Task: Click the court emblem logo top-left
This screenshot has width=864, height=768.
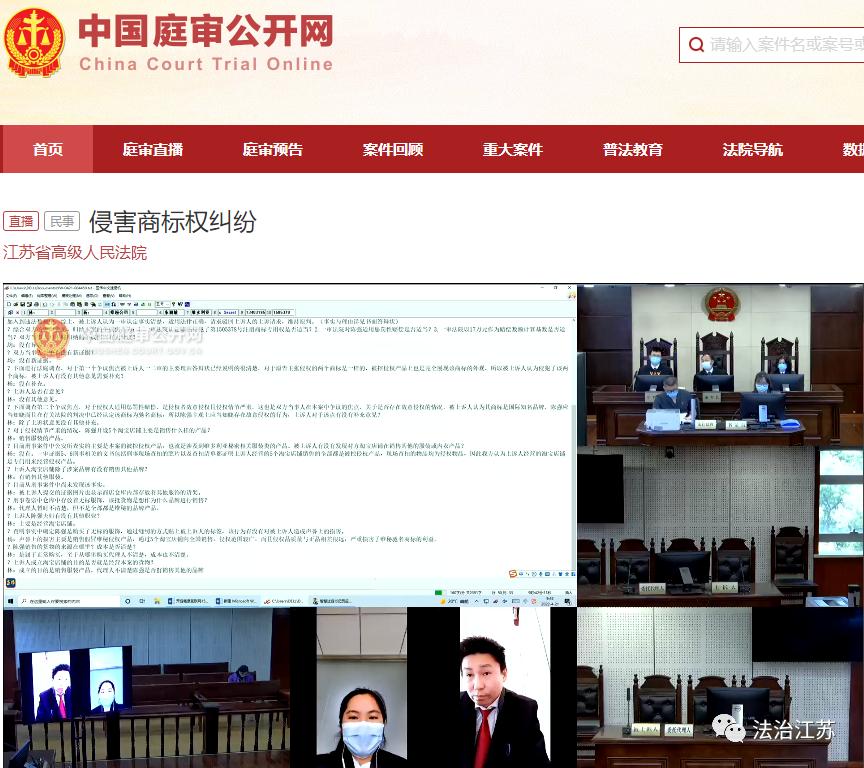Action: point(36,42)
